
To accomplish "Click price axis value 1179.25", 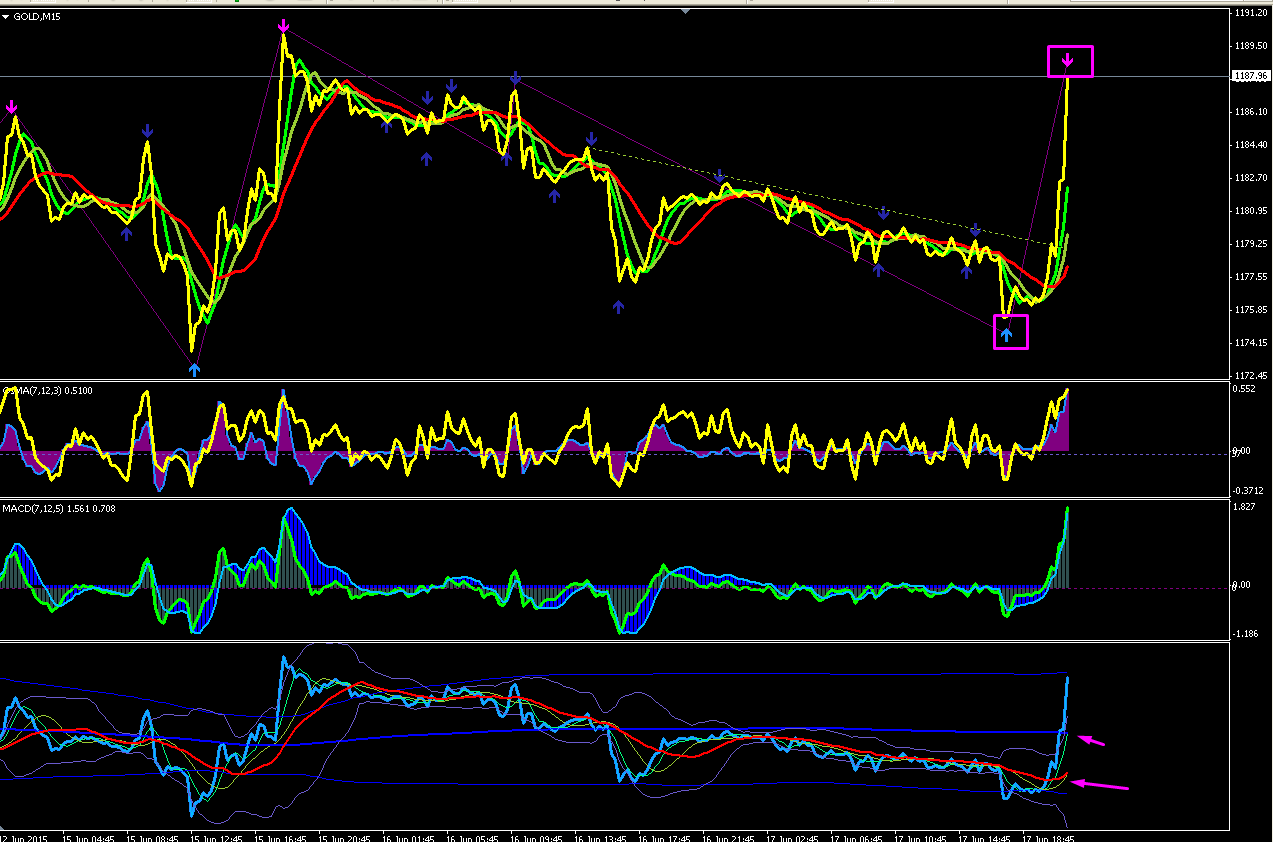I will coord(1251,244).
